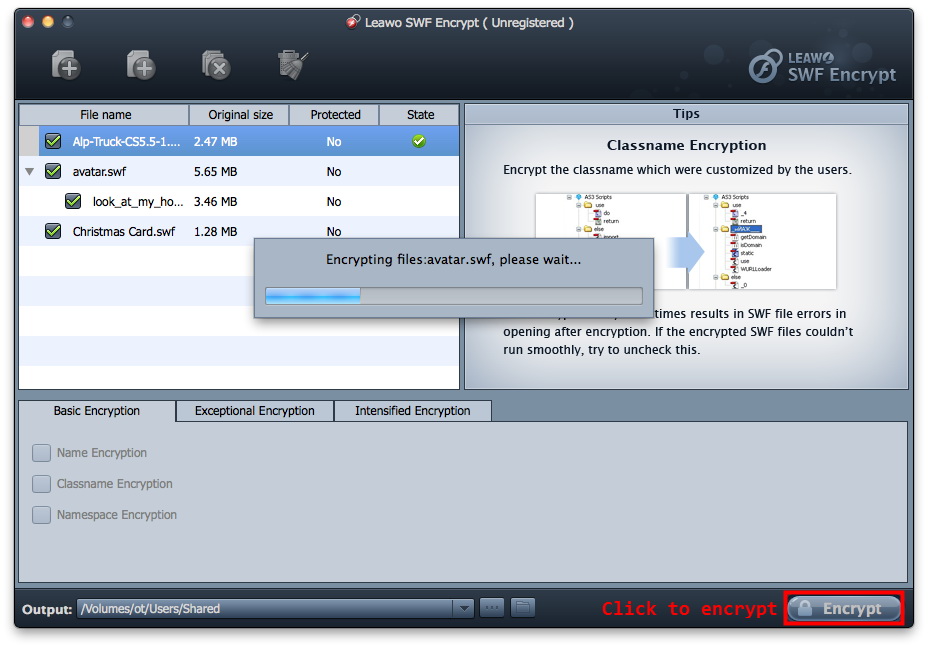Open the output folder icon
This screenshot has height=648, width=928.
tap(523, 608)
